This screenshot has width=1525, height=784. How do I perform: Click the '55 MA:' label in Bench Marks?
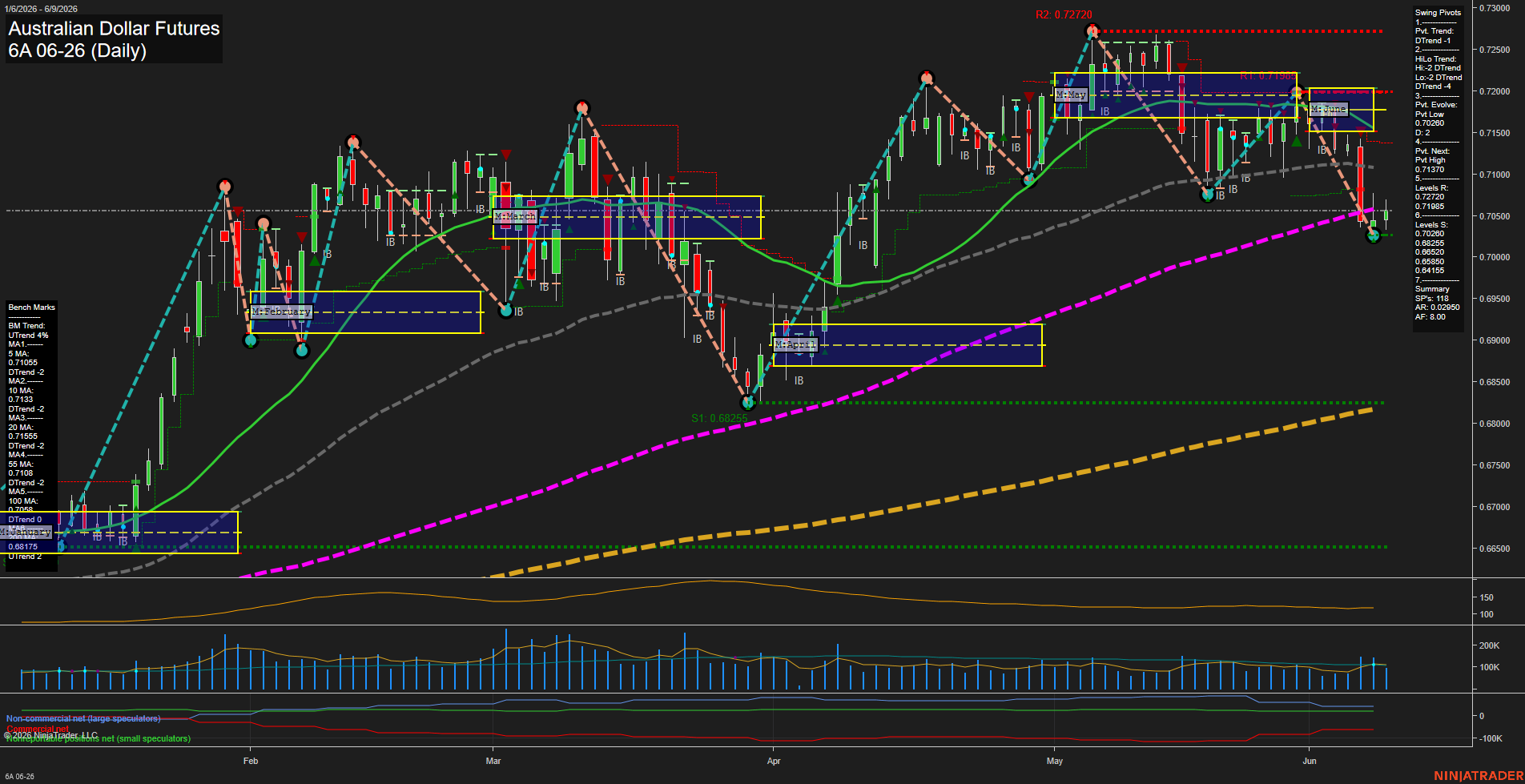click(x=21, y=464)
